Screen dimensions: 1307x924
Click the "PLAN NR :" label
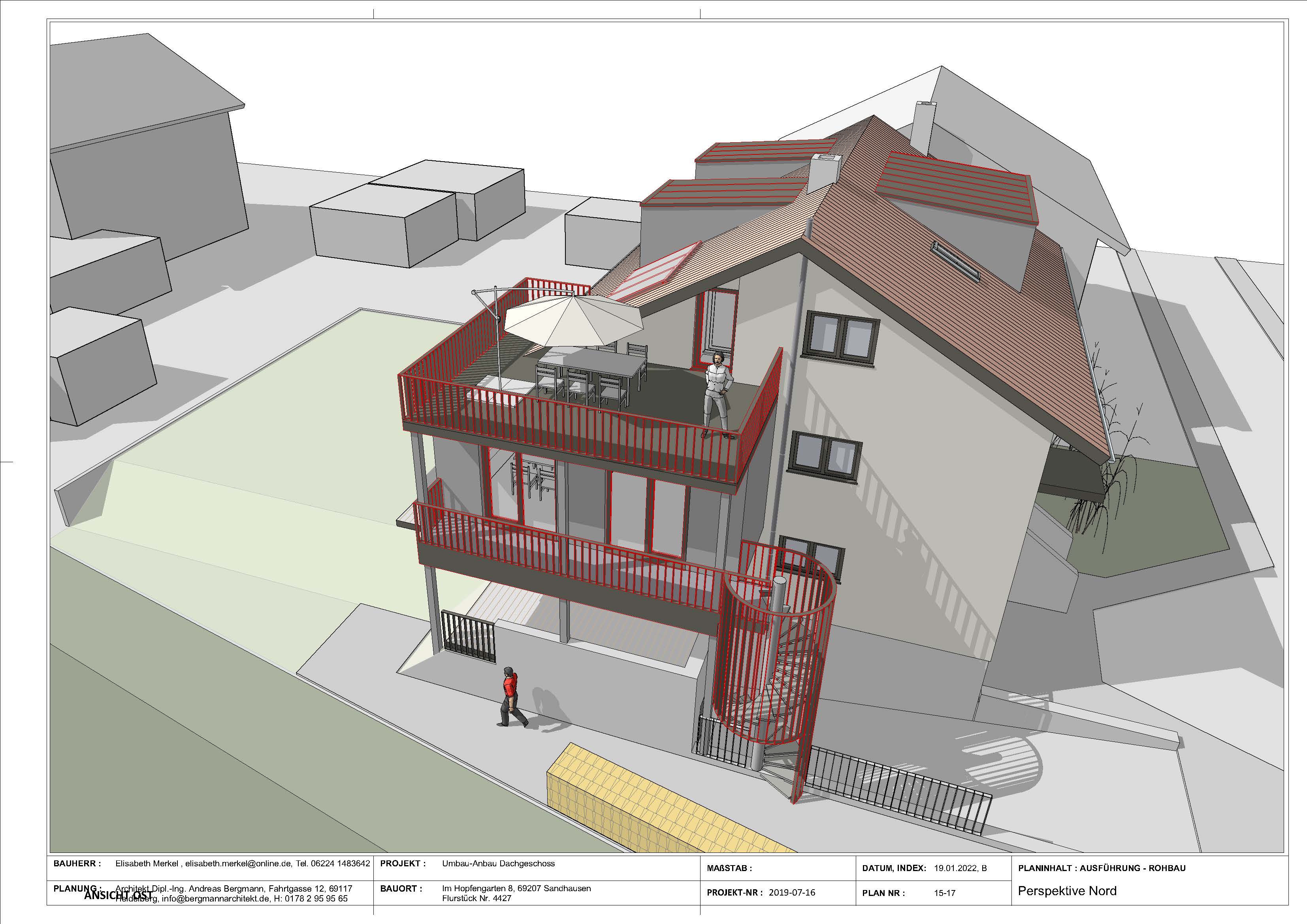coord(883,893)
